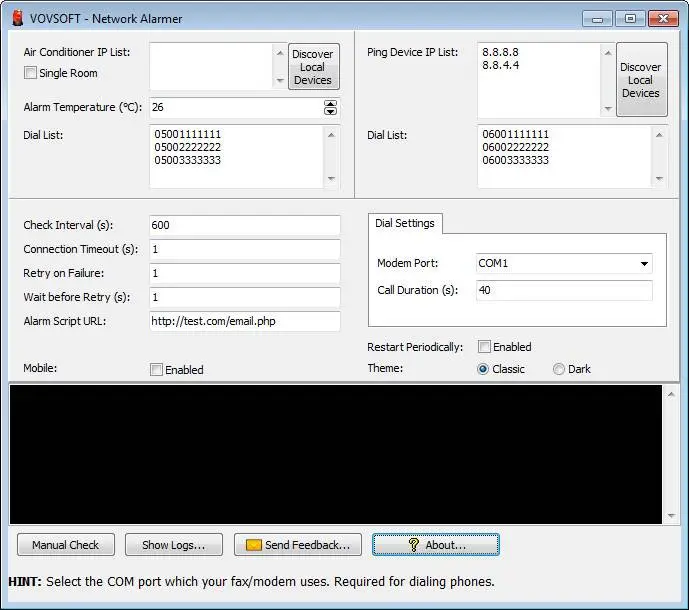Click dial number 05002222222
The height and width of the screenshot is (610, 689).
point(188,147)
